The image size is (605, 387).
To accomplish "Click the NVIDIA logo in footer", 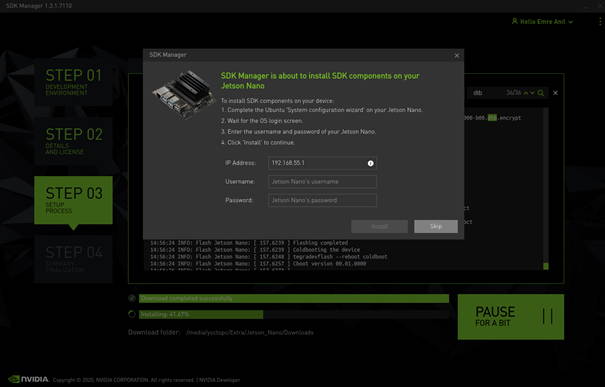I will [28, 379].
